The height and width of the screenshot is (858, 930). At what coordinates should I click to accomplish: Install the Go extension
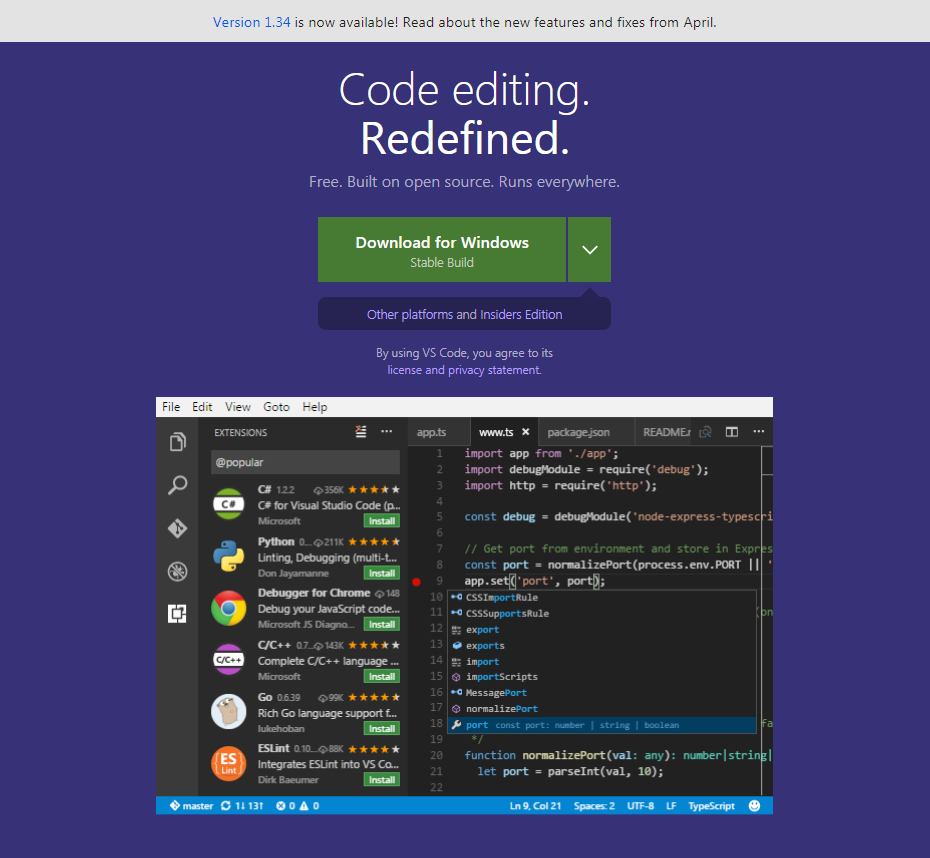point(382,729)
